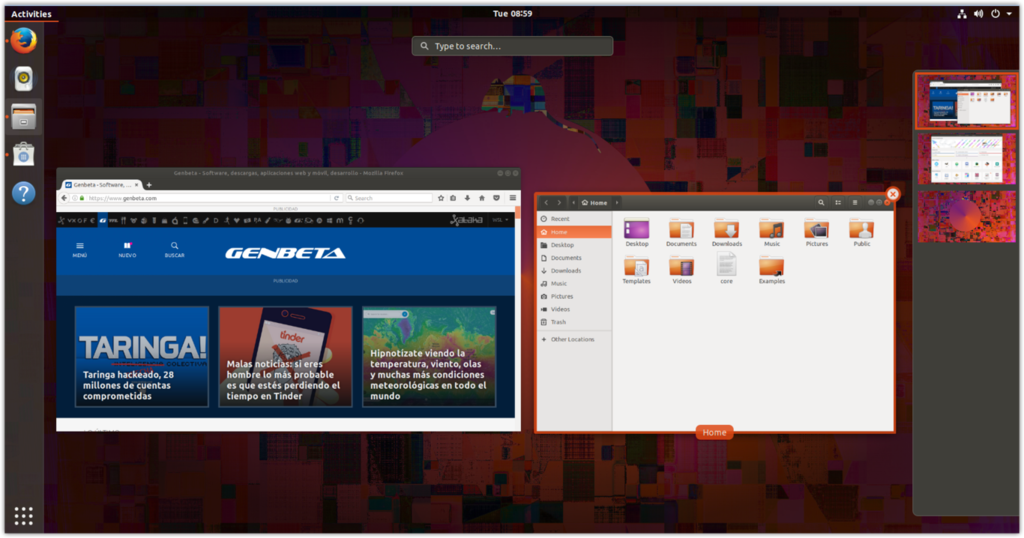Select the first workspace thumbnail
Image resolution: width=1024 pixels, height=538 pixels.
click(x=966, y=101)
